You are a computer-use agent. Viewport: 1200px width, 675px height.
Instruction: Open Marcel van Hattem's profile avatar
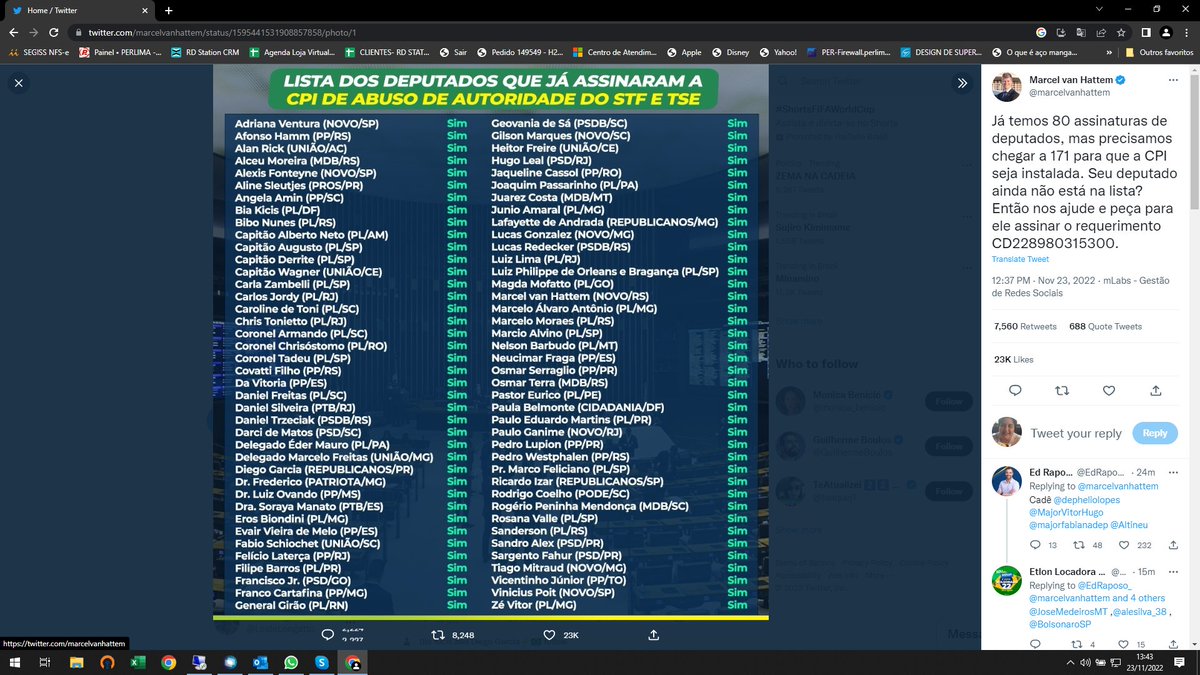(1006, 86)
